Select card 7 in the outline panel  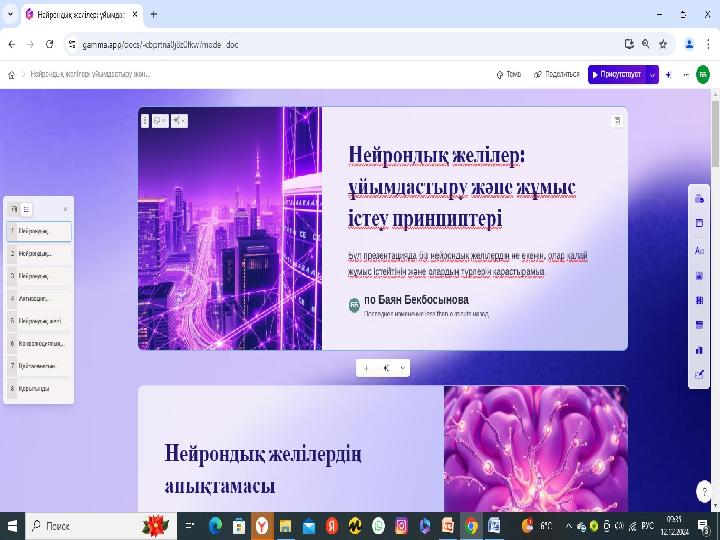coord(39,366)
